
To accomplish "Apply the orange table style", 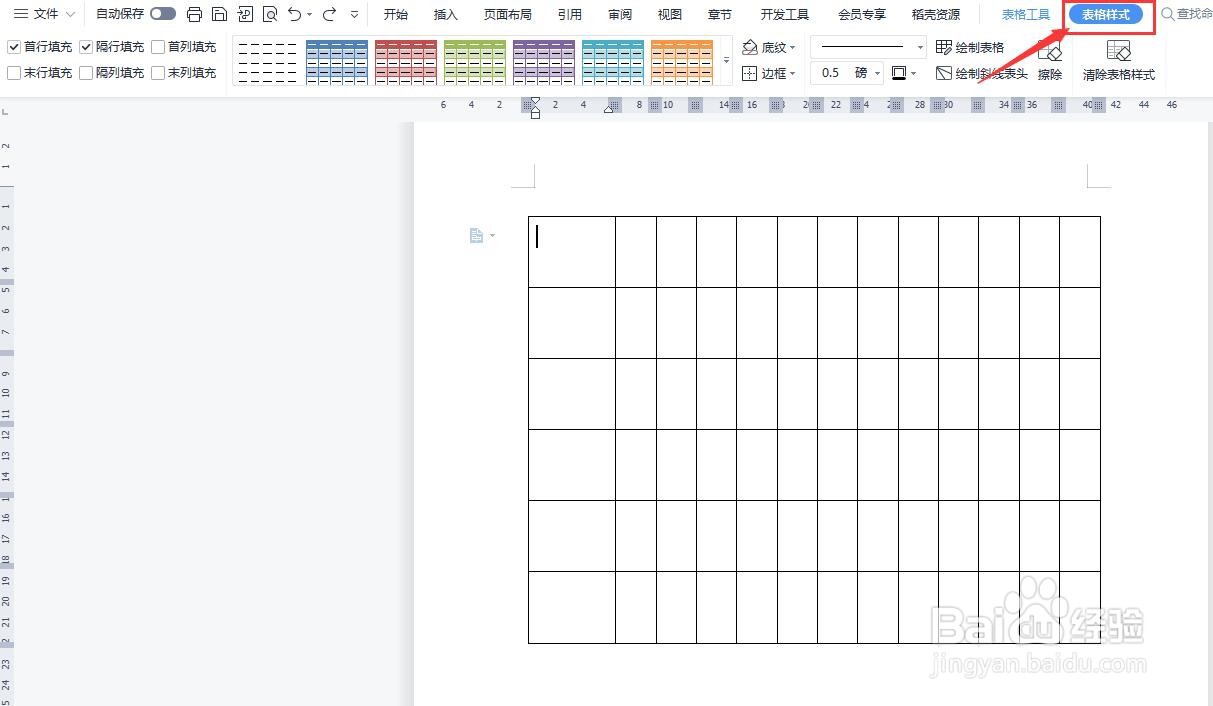I will [x=682, y=61].
